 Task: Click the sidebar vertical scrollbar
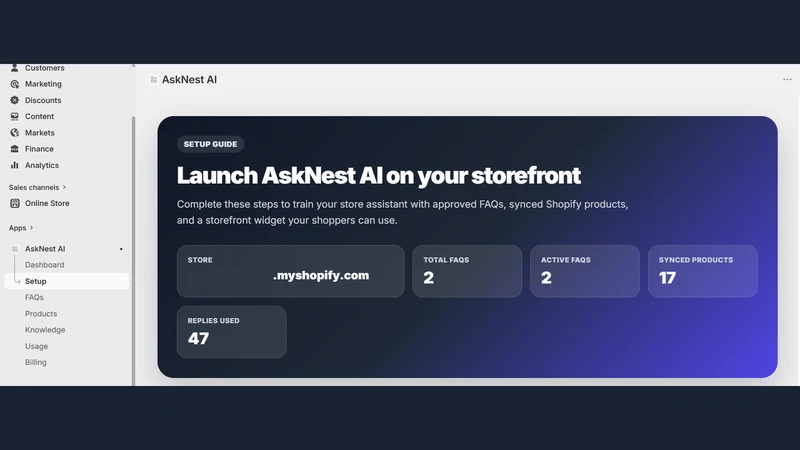pyautogui.click(x=134, y=250)
